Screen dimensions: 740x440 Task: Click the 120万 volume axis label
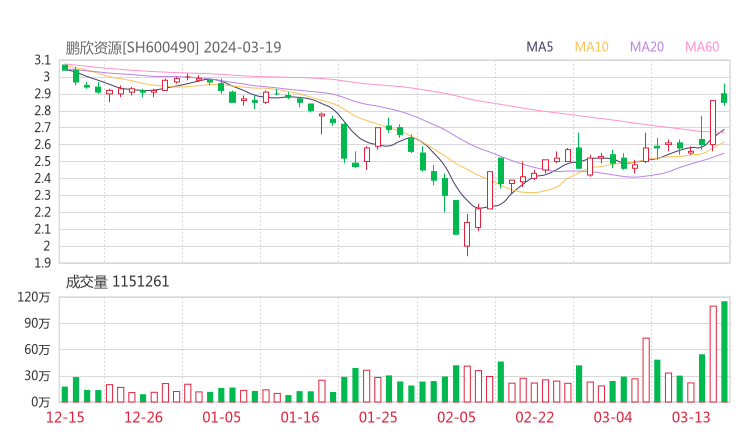[x=34, y=297]
